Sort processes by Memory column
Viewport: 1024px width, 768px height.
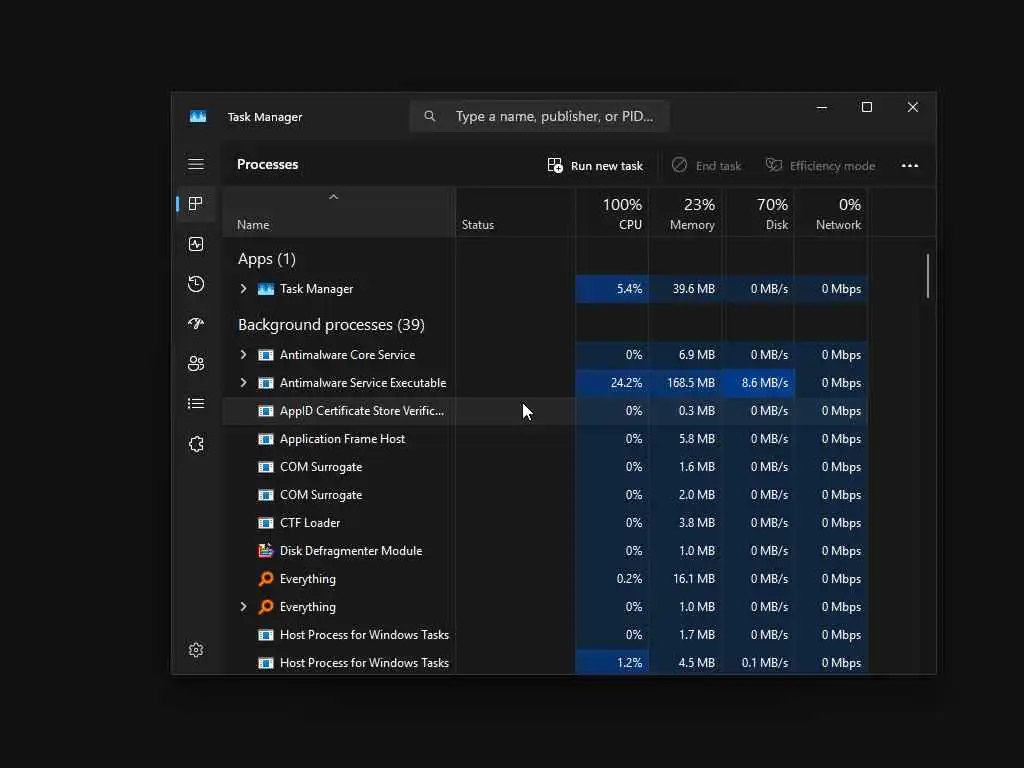click(x=686, y=213)
